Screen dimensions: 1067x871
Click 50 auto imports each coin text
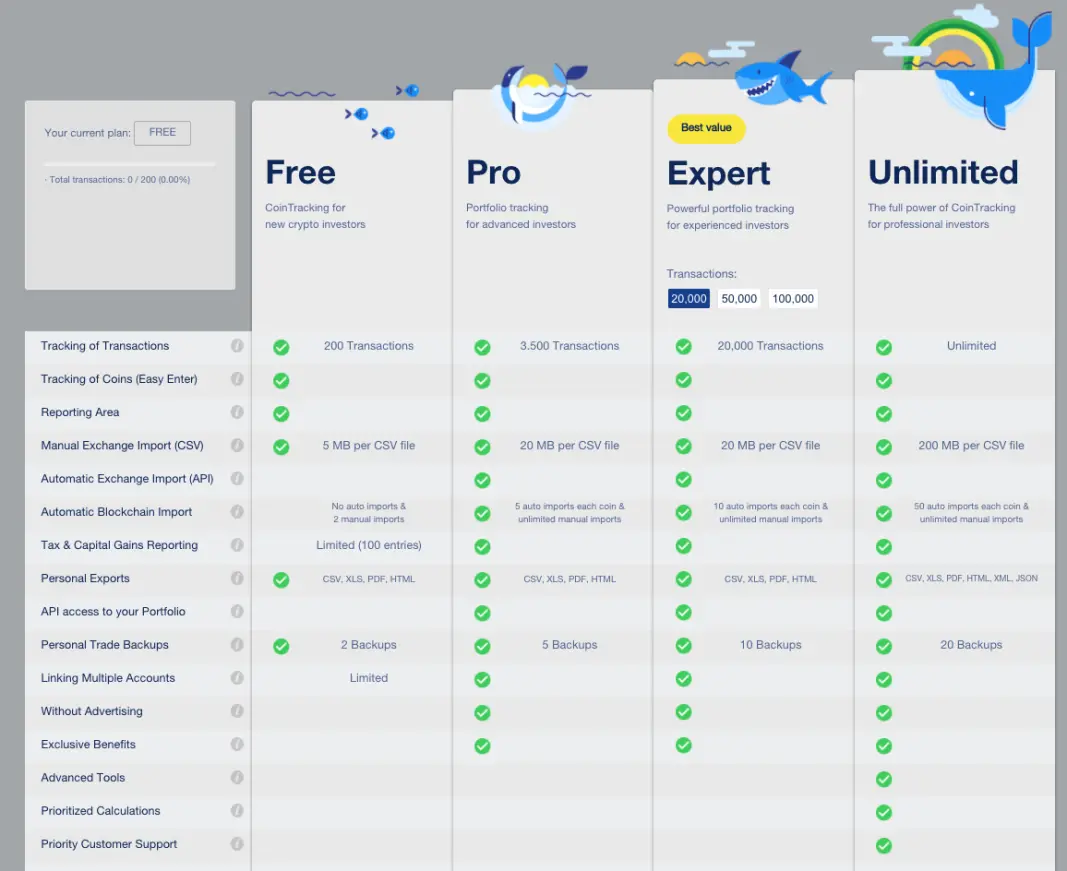coord(971,512)
